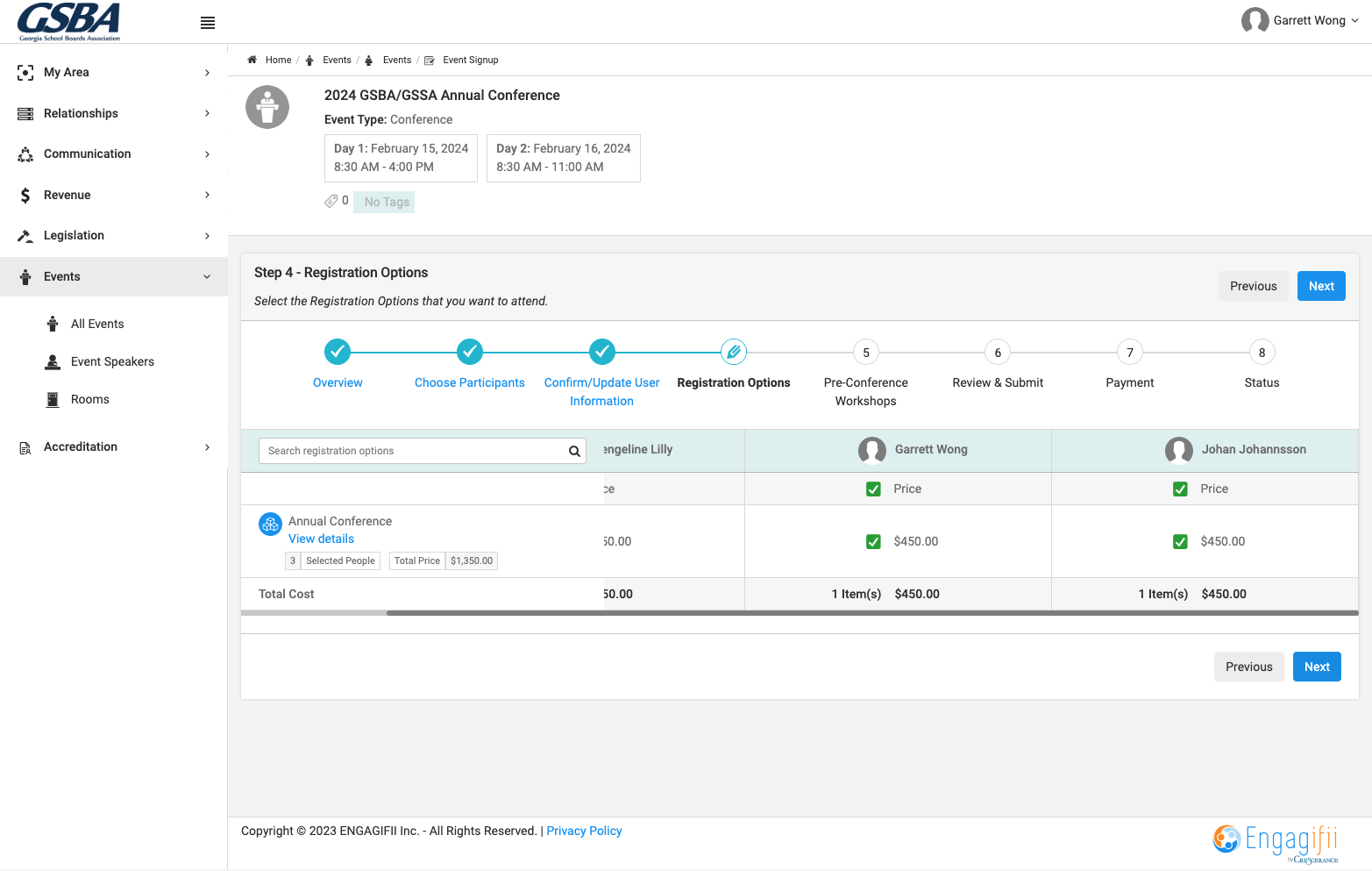Click the search magnifier icon
The image size is (1372, 871).
[x=574, y=451]
